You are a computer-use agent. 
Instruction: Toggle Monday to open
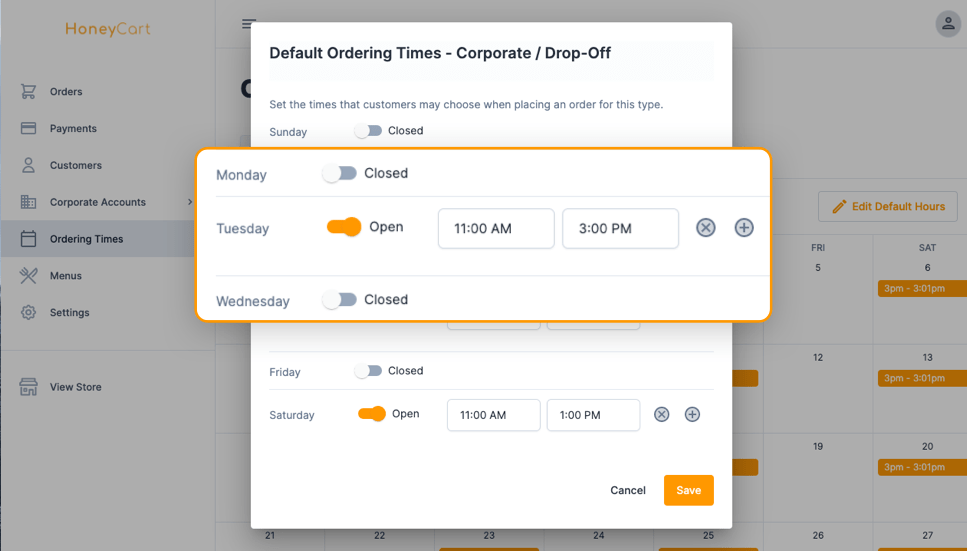[339, 173]
